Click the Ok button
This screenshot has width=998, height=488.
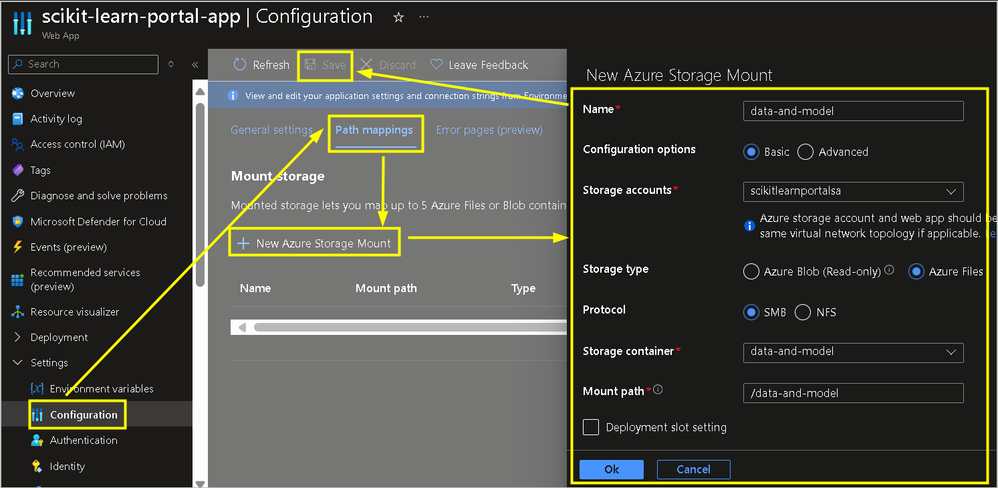[611, 470]
